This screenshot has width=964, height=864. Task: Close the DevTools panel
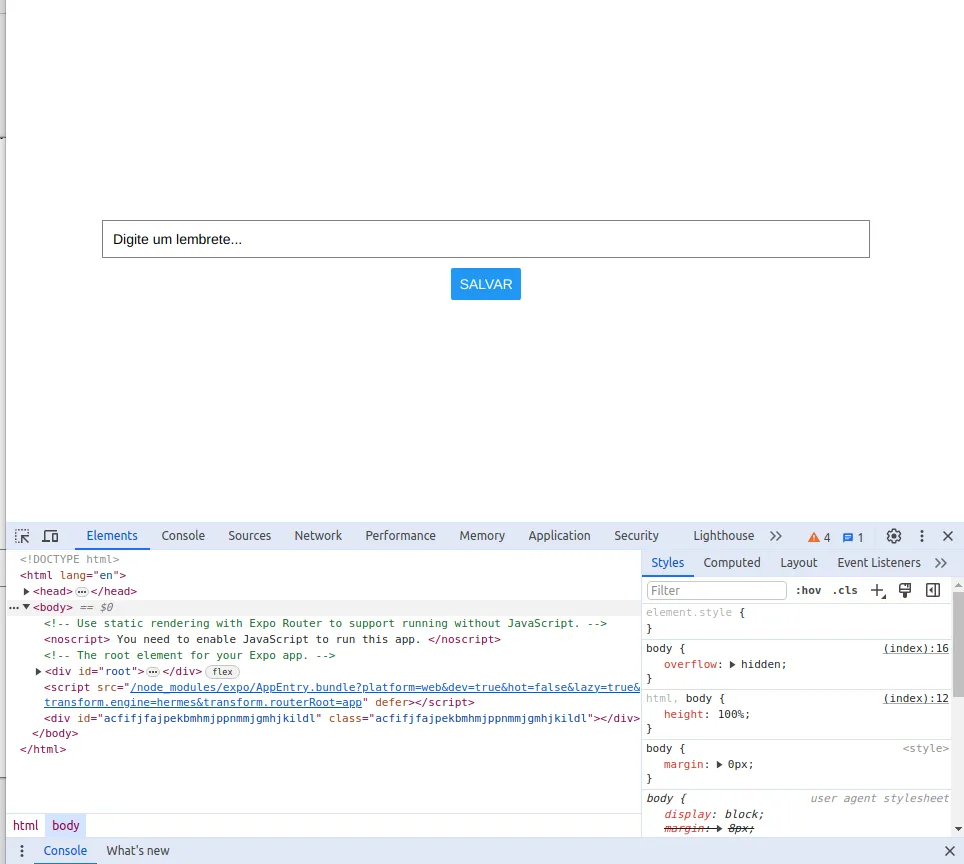(947, 536)
